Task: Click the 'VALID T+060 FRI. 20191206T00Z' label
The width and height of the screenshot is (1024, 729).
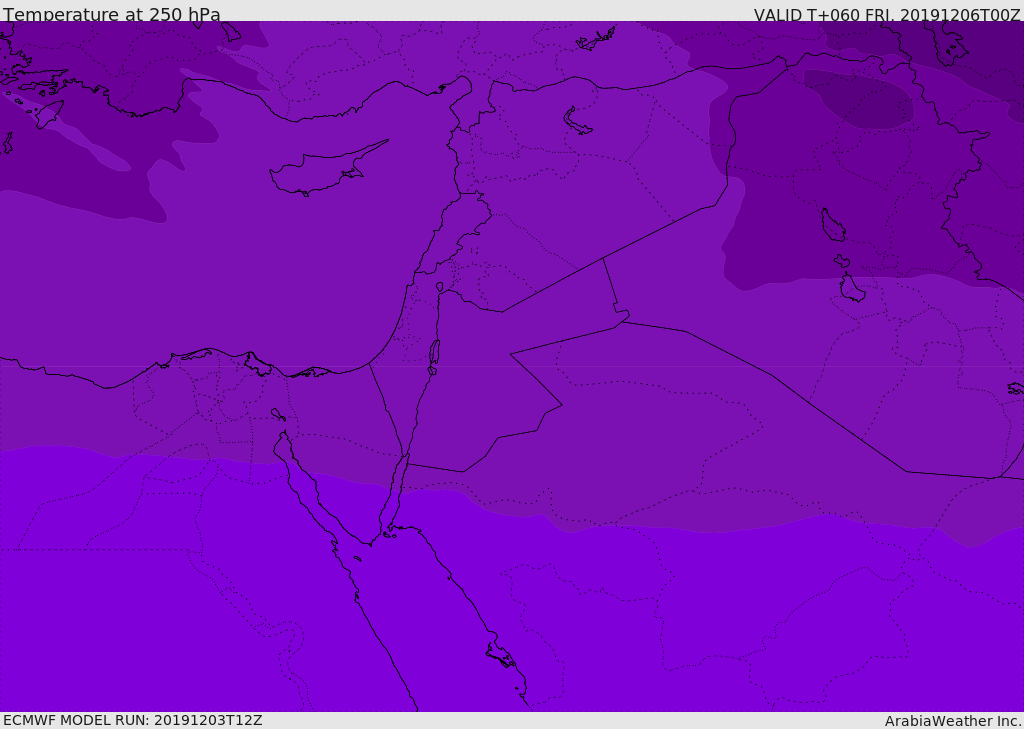Action: click(886, 14)
